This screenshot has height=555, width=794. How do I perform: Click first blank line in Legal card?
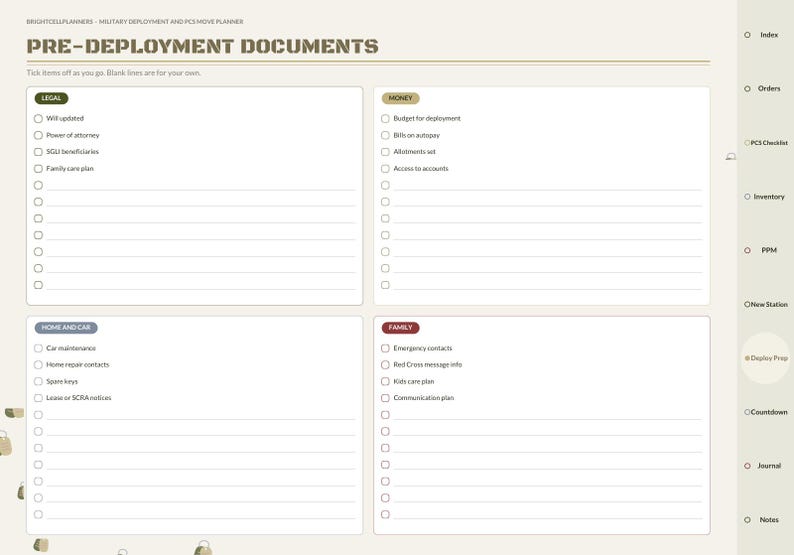[x=201, y=186]
